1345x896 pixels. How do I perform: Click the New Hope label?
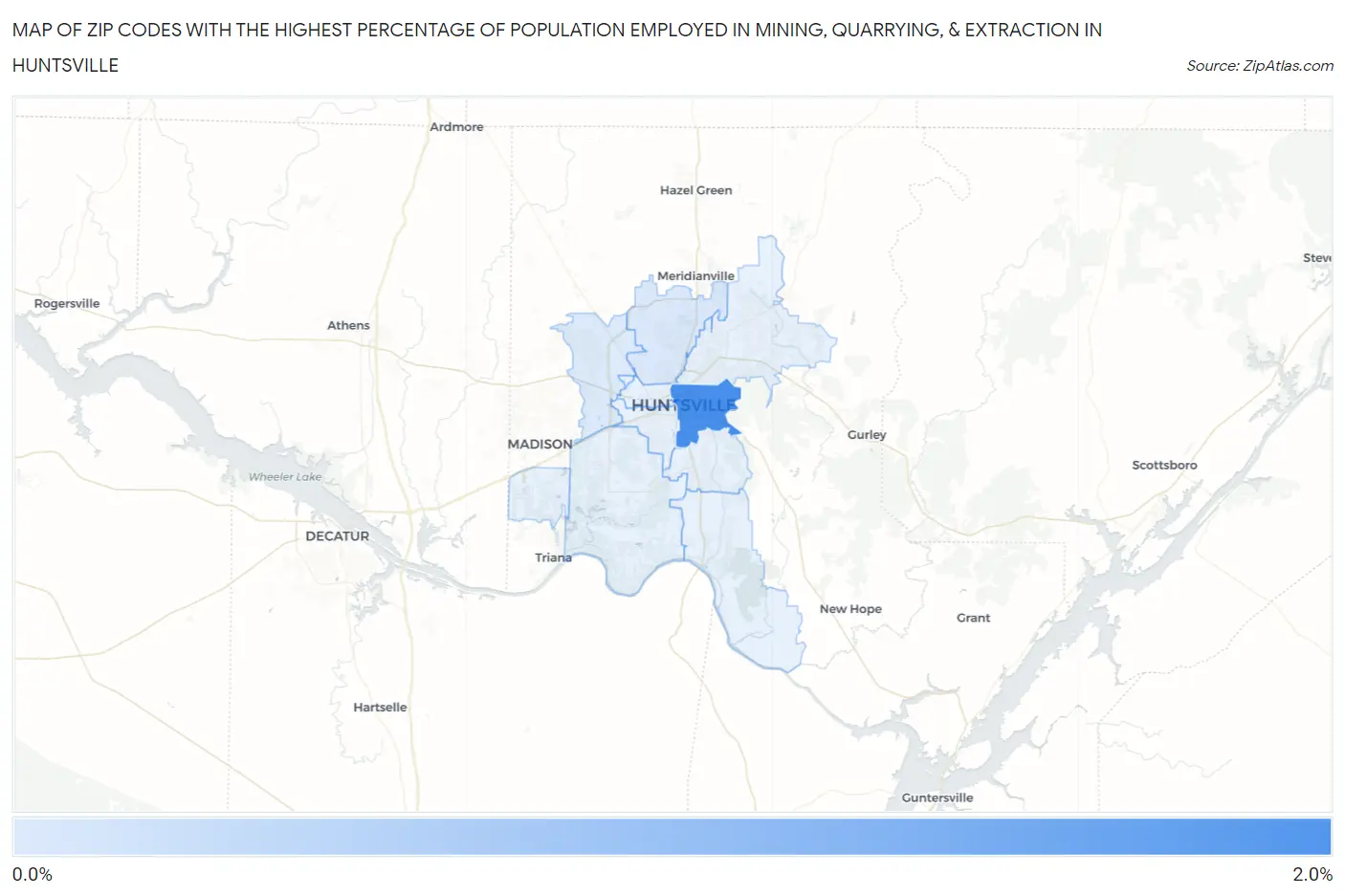pos(850,608)
